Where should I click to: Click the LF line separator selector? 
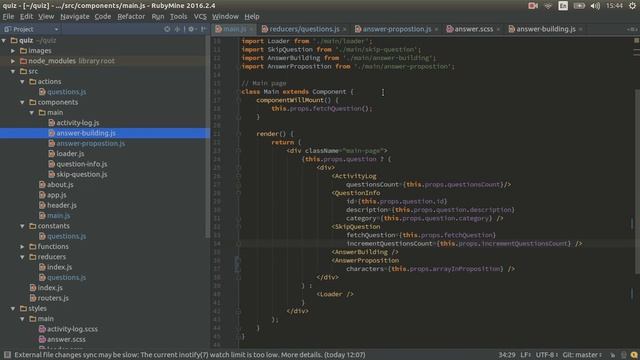[x=525, y=355]
